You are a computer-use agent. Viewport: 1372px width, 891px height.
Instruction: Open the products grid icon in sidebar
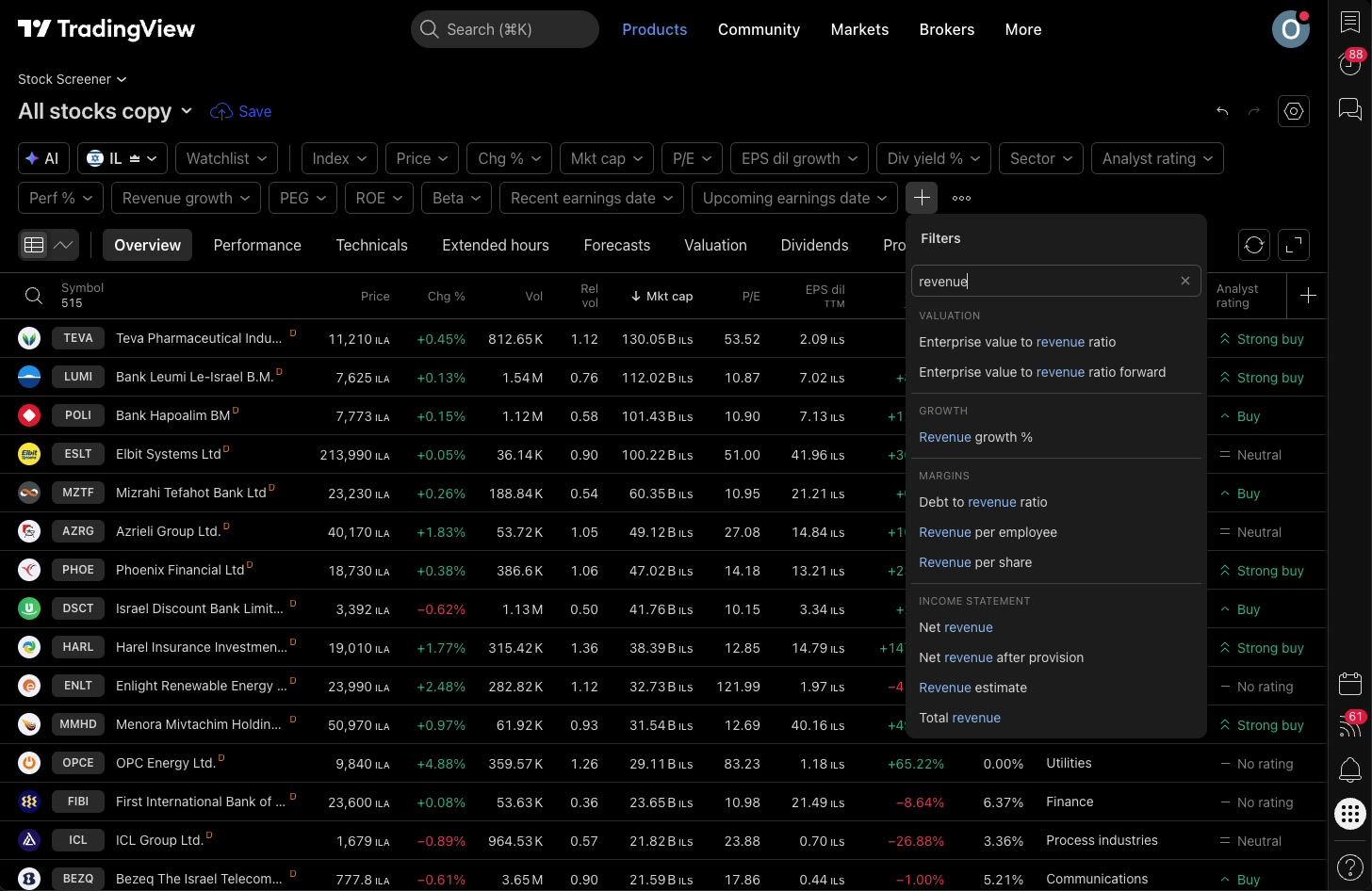point(1350,814)
